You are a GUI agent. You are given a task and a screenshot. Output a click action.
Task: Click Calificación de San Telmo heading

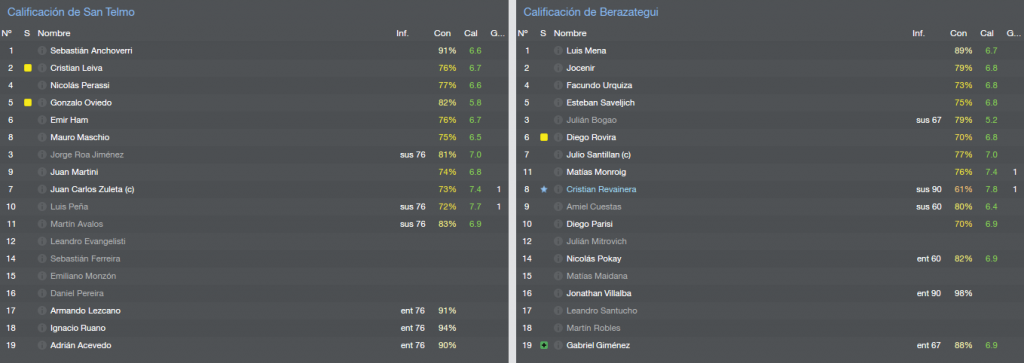(x=71, y=12)
